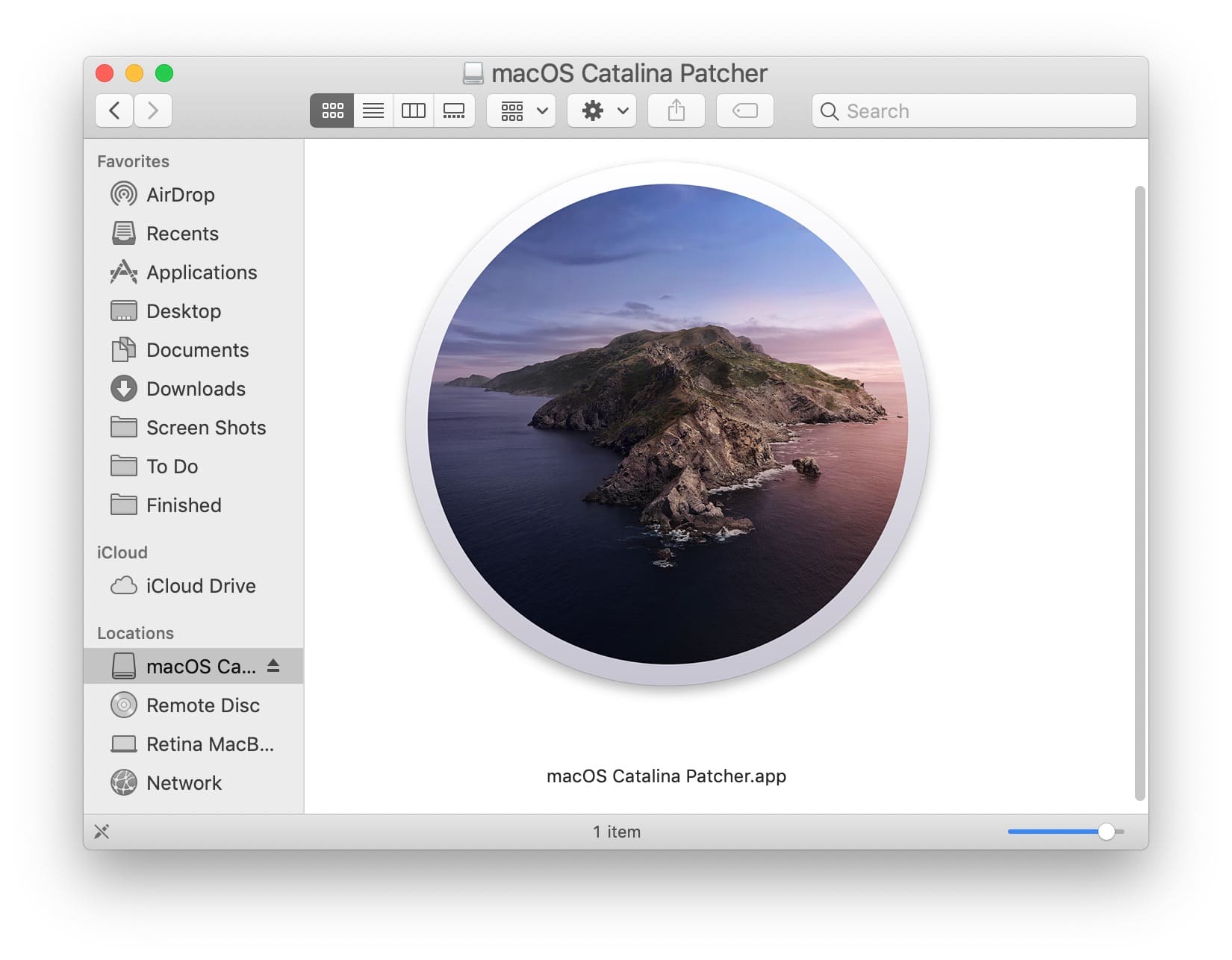Go forward with the right chevron

[x=153, y=111]
